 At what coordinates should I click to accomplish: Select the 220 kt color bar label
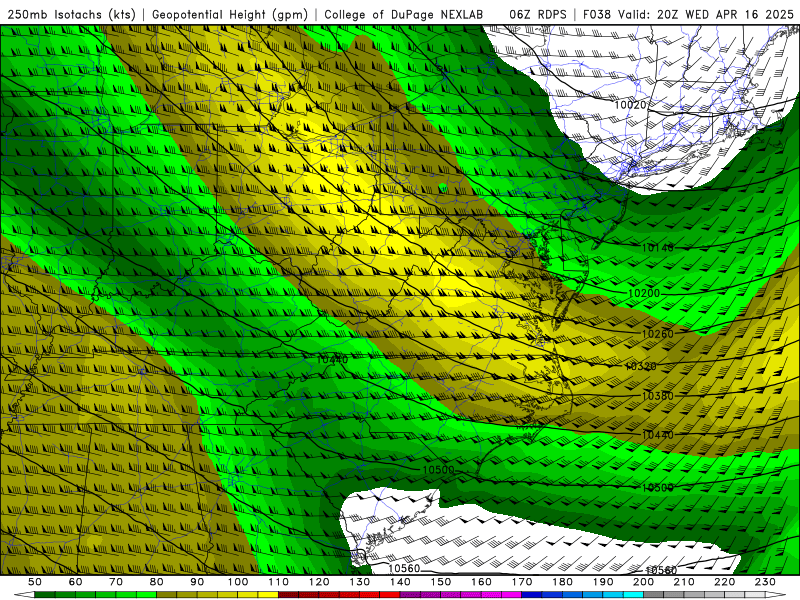coord(724,582)
